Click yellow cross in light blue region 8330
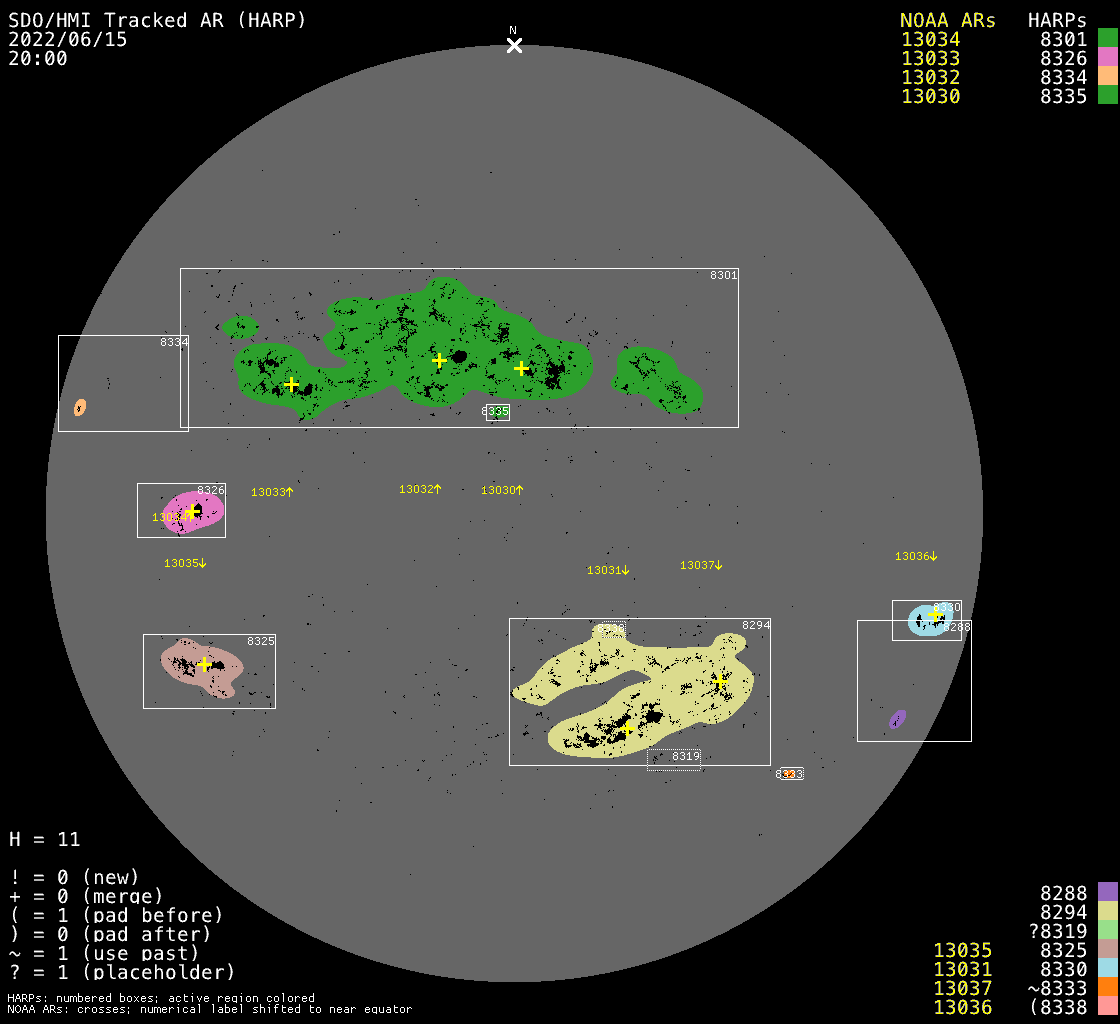1120x1024 pixels. [x=936, y=615]
